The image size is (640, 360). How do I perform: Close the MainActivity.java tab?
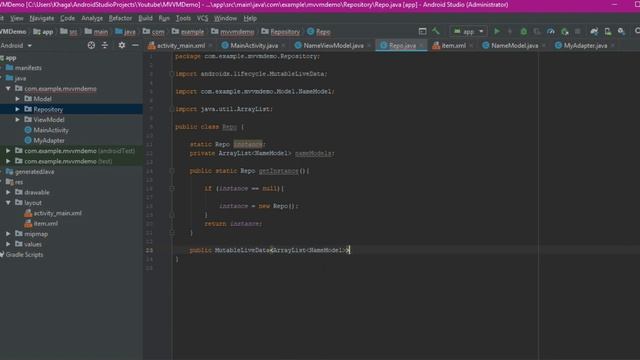284,46
